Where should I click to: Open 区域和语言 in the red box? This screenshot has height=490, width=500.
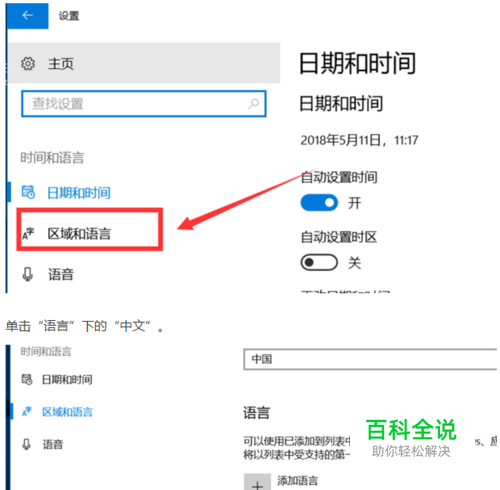click(x=79, y=233)
